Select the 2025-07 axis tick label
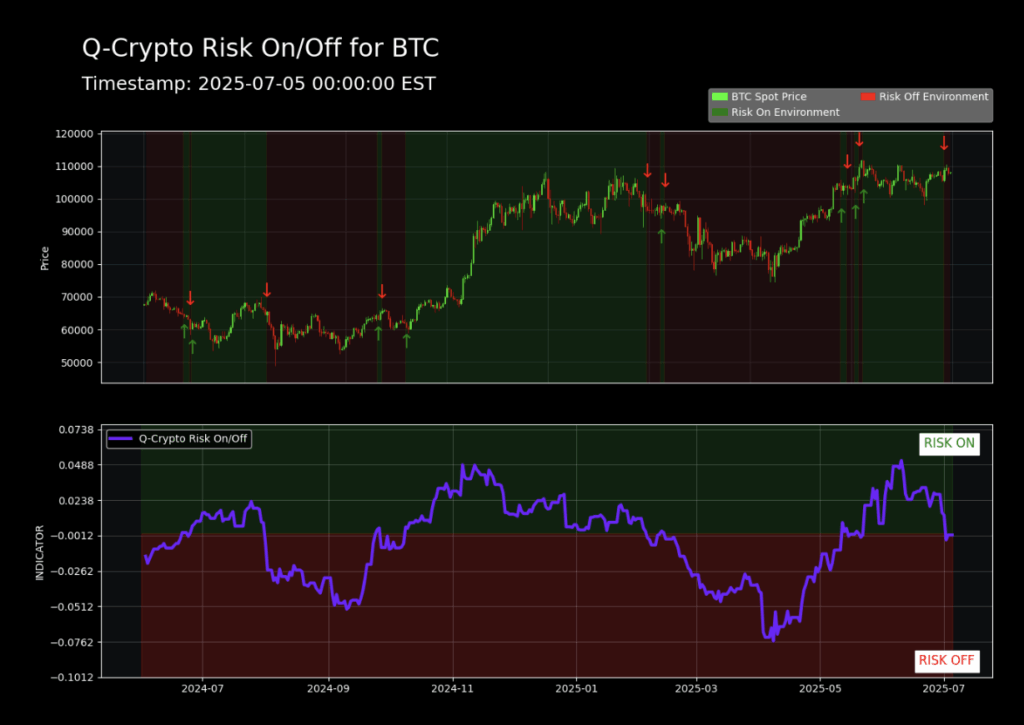 point(942,689)
